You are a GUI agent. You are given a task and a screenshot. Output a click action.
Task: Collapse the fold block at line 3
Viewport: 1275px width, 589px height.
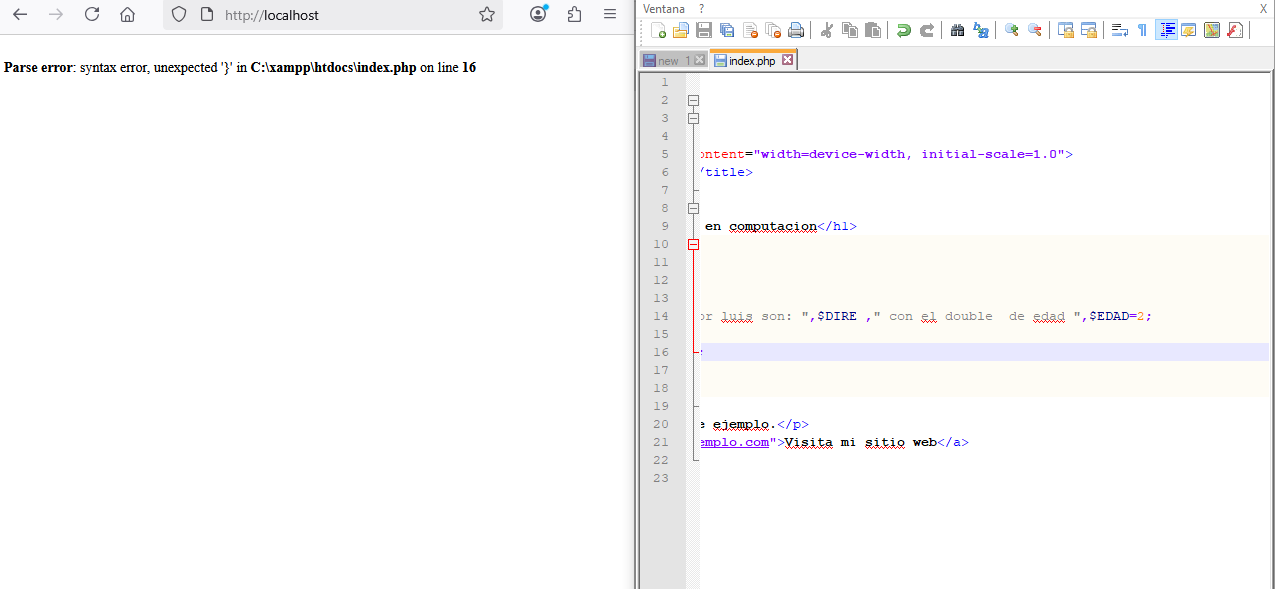click(x=693, y=118)
